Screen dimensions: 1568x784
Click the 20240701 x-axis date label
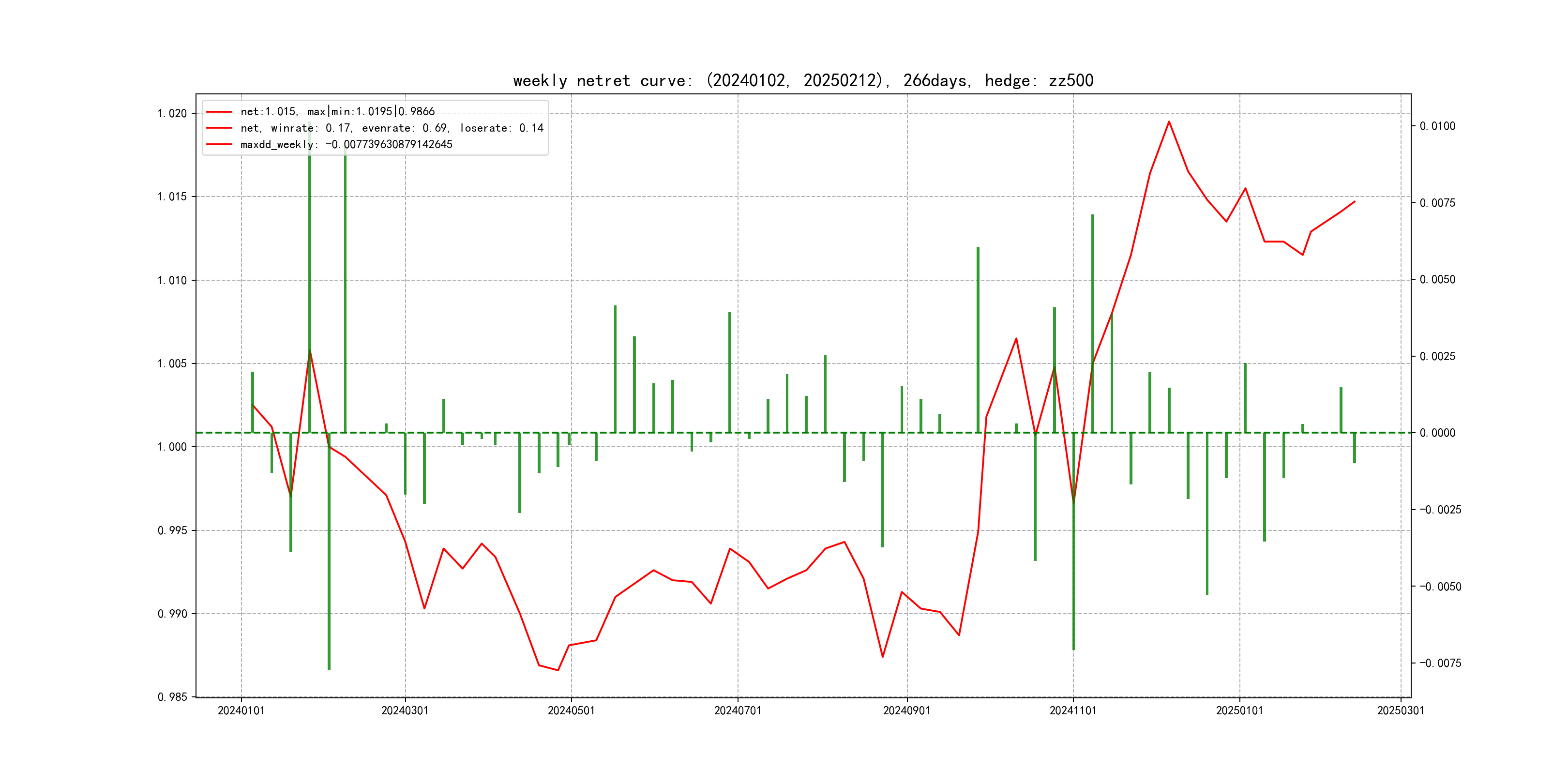(x=737, y=710)
